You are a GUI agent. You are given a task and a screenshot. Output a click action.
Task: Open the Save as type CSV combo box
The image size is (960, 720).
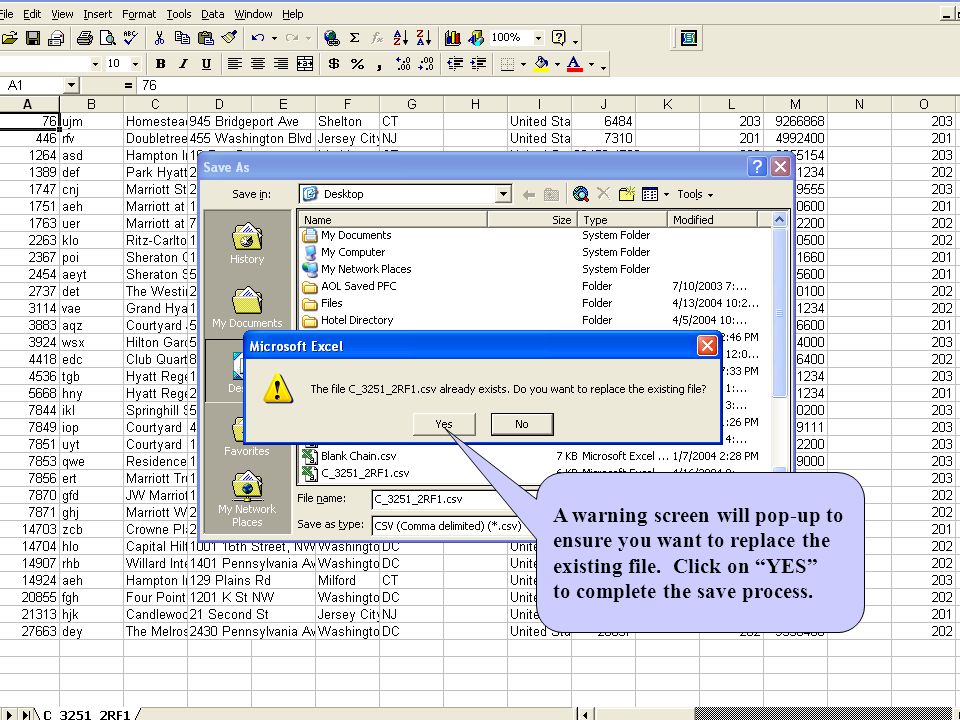[453, 526]
